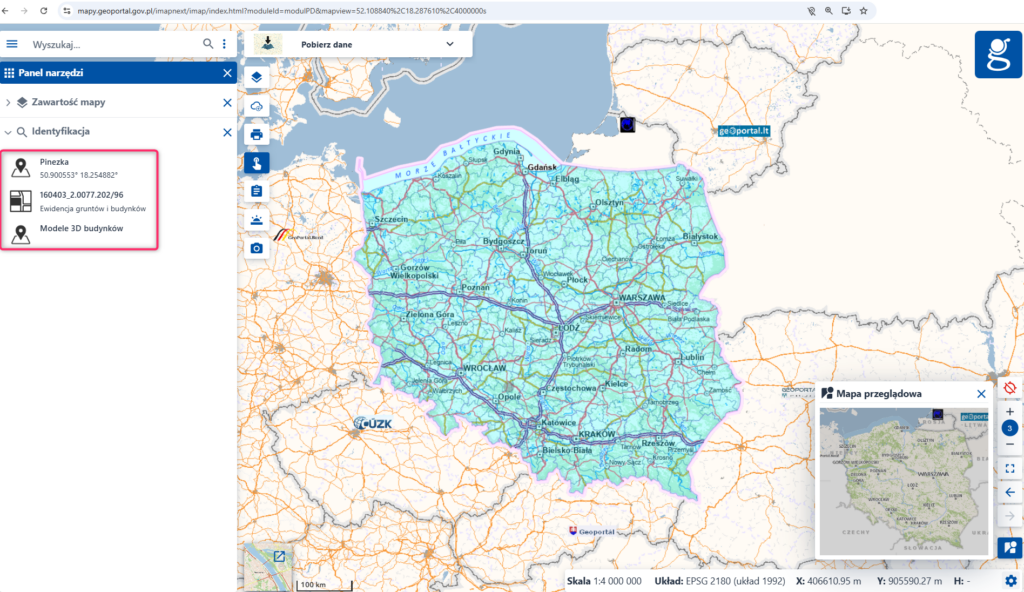Go to previous map view arrow
The width and height of the screenshot is (1024, 592).
[x=1010, y=492]
